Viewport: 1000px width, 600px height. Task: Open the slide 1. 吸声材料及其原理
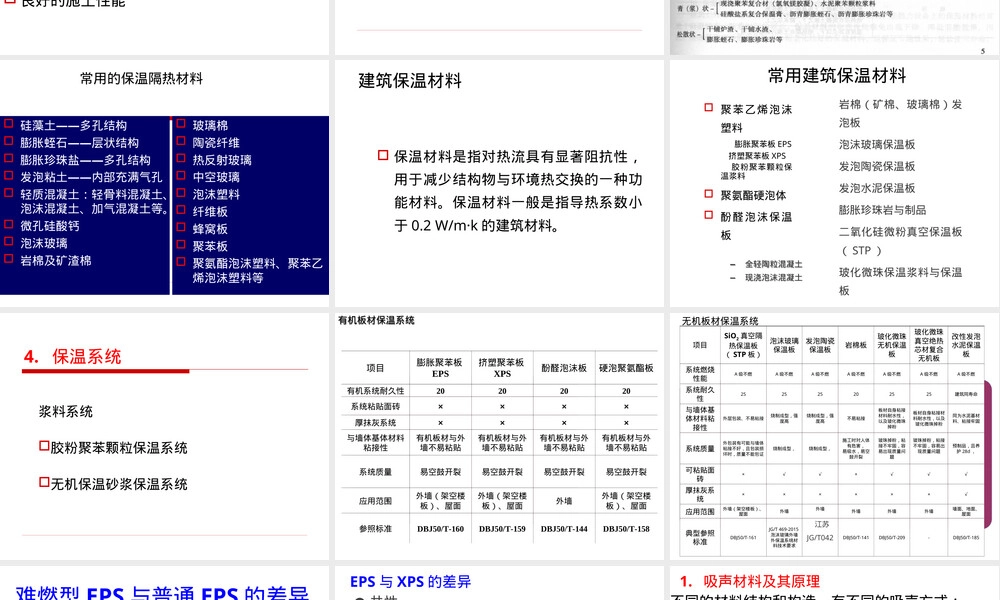(x=835, y=583)
